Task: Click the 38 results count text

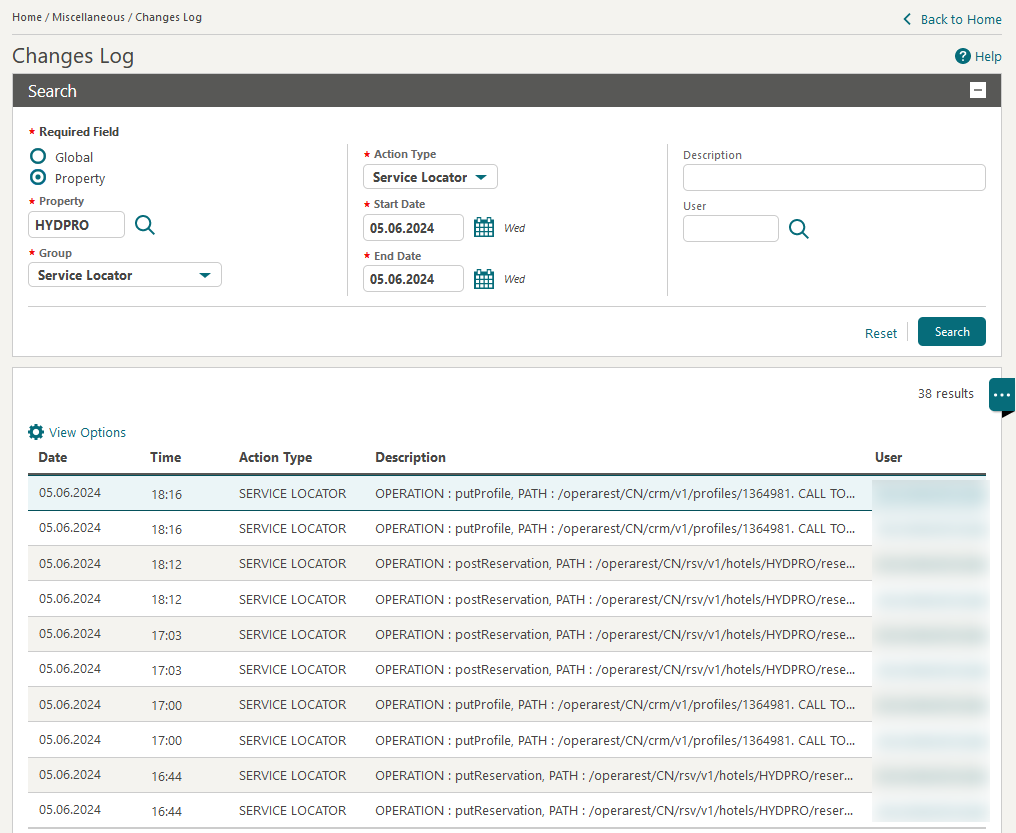Action: pos(945,393)
